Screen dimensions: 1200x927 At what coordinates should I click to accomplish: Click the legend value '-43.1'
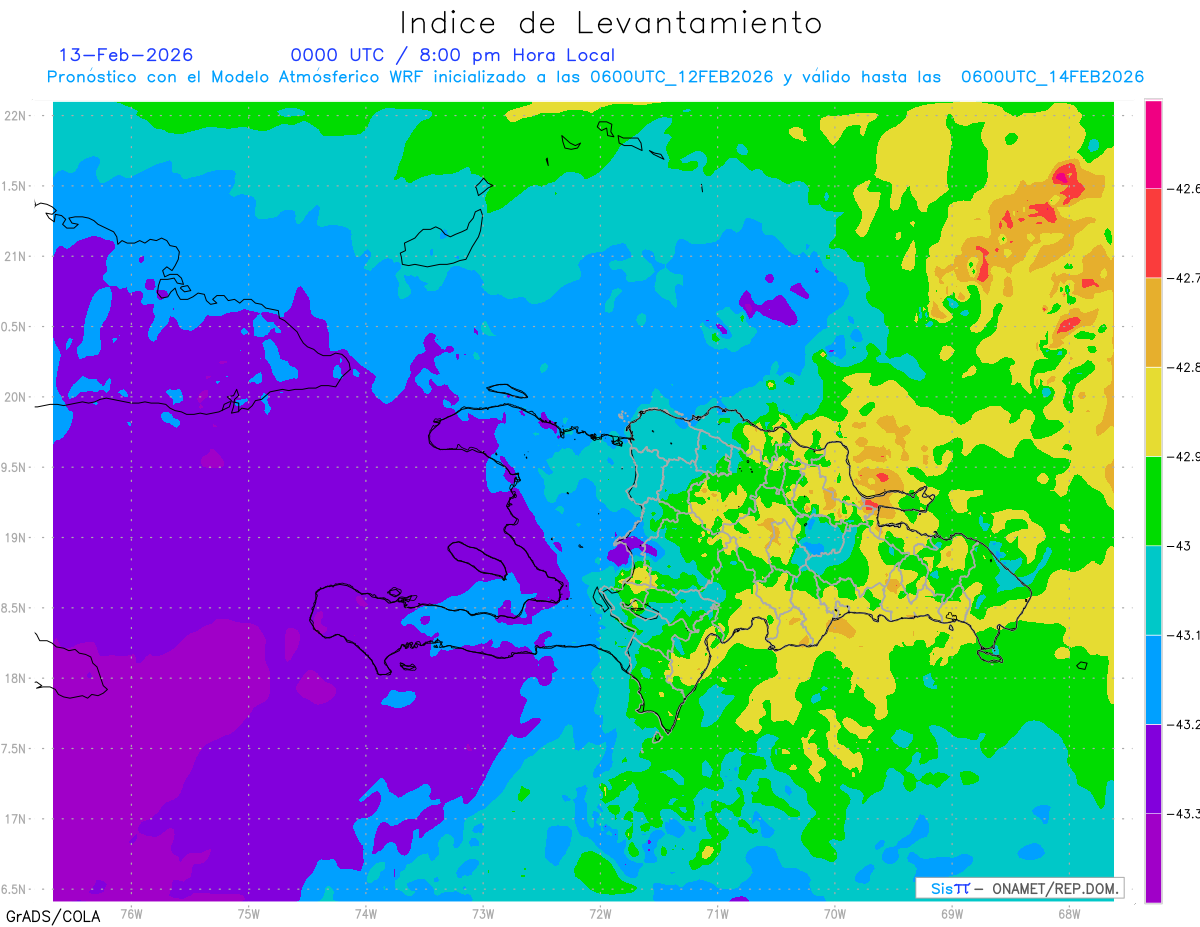click(1182, 635)
